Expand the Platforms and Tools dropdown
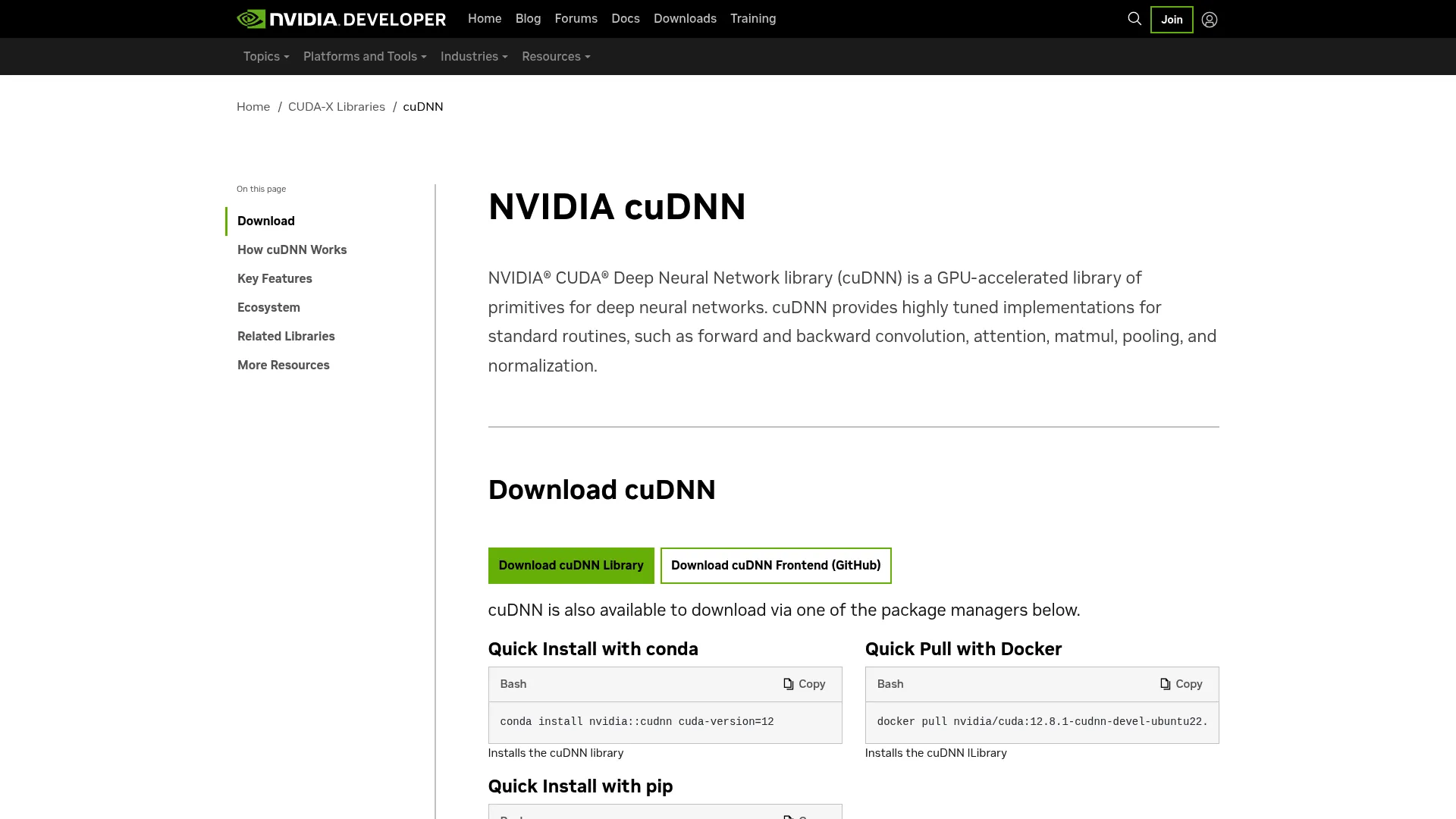1456x819 pixels. pyautogui.click(x=365, y=57)
